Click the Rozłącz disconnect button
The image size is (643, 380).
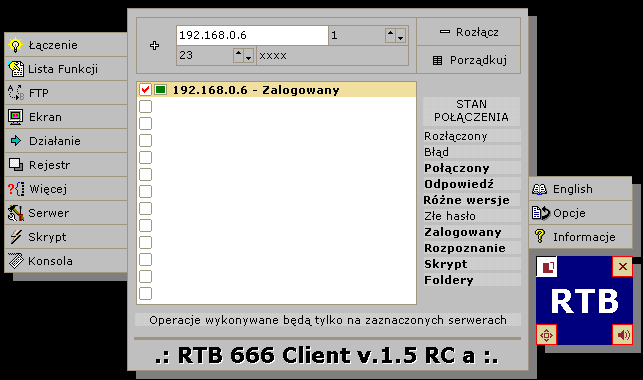469,32
